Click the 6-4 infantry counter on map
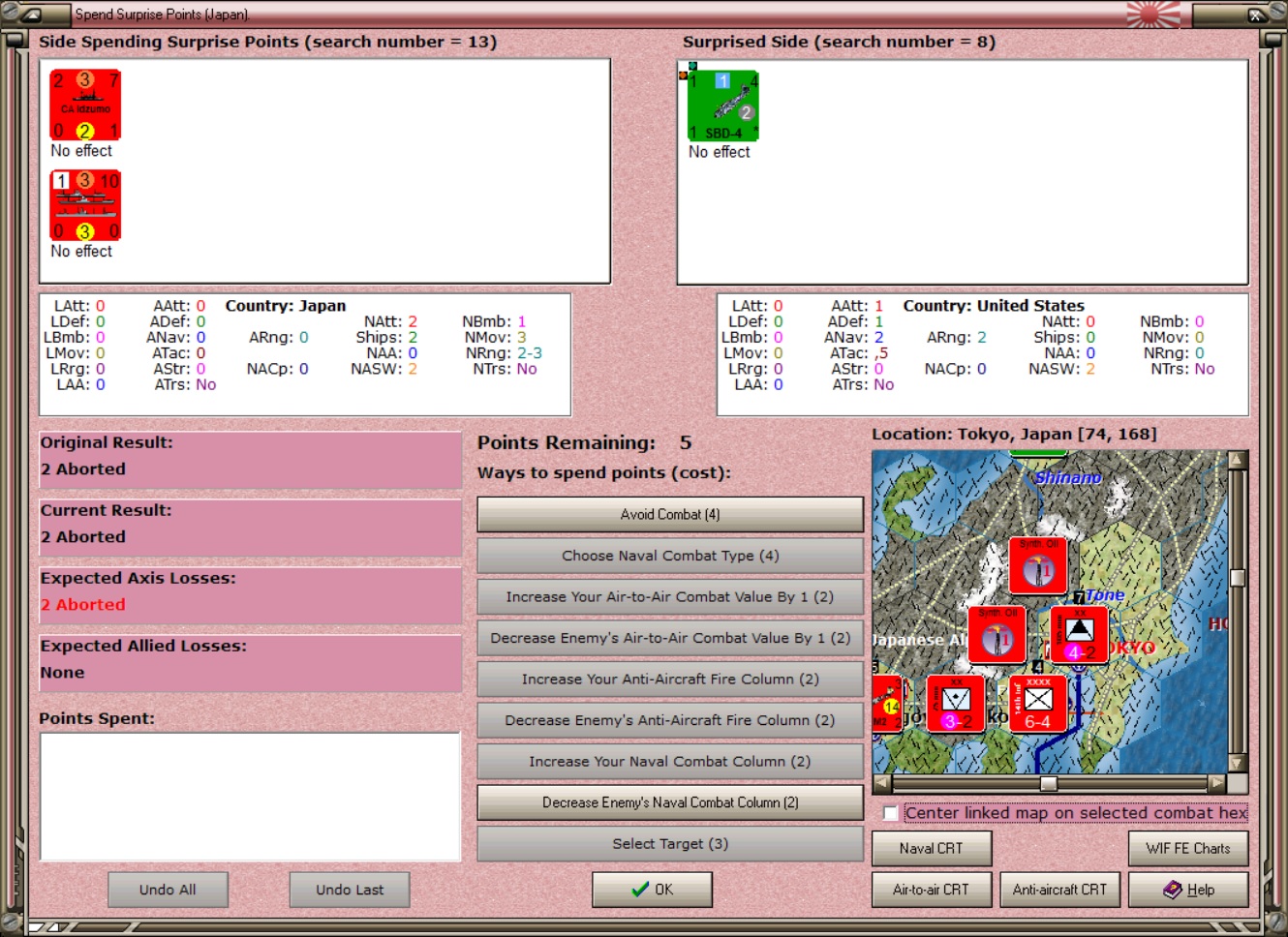Viewport: 1288px width, 937px height. tap(1038, 704)
